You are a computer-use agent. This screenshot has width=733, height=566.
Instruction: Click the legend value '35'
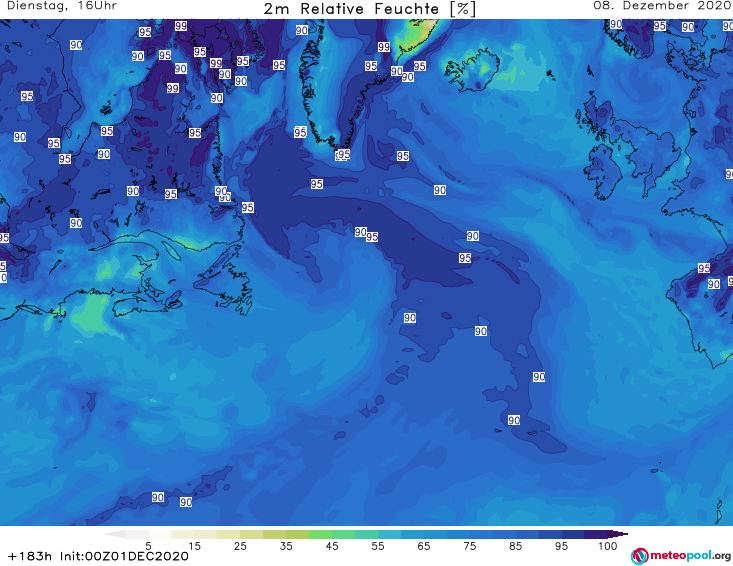tap(286, 546)
